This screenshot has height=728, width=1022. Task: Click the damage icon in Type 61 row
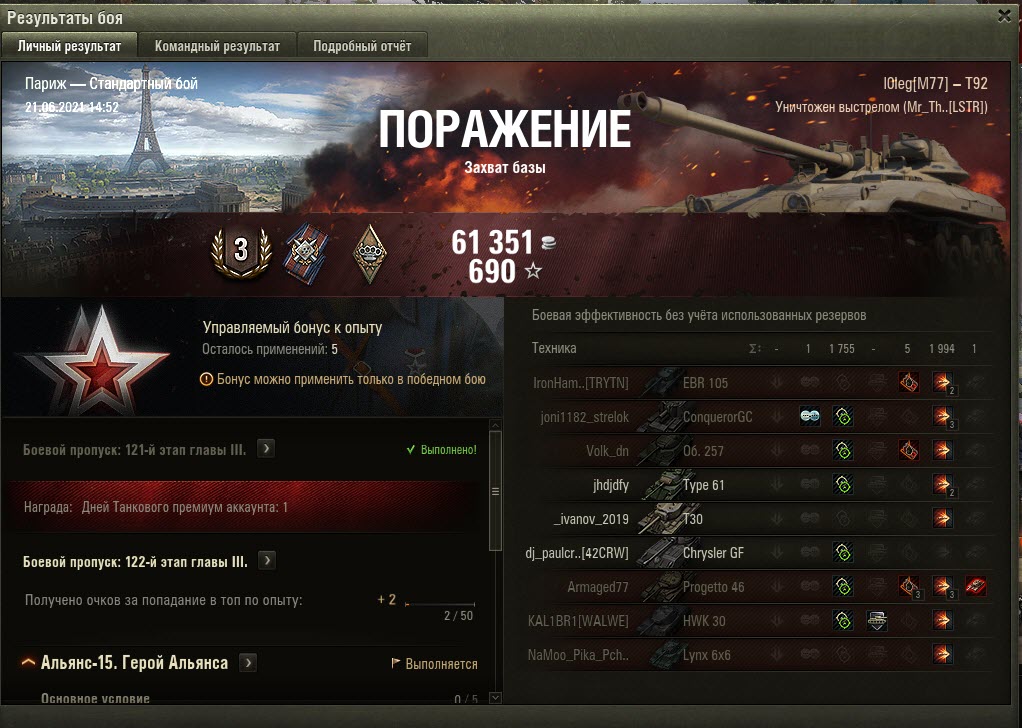click(x=942, y=484)
